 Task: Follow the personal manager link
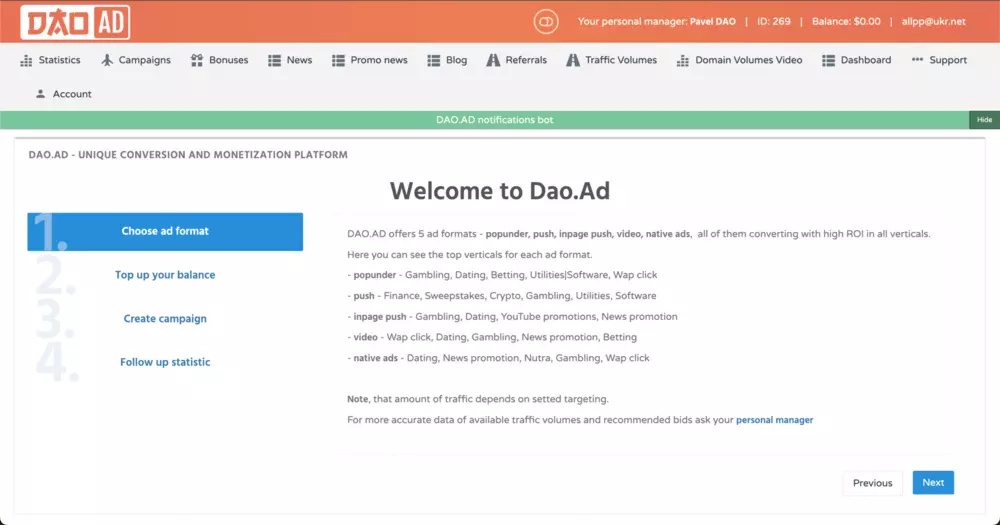pyautogui.click(x=774, y=420)
